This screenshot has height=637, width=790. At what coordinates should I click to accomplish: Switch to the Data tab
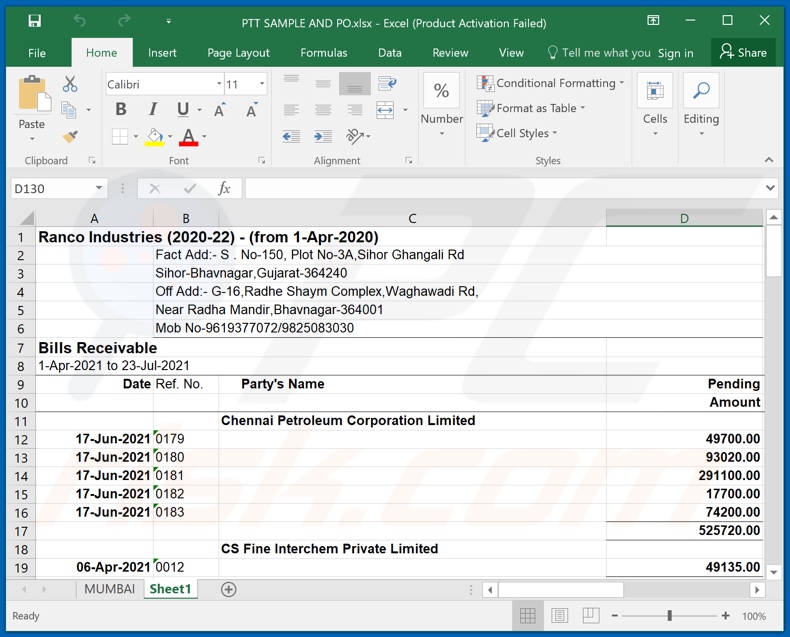pyautogui.click(x=389, y=53)
